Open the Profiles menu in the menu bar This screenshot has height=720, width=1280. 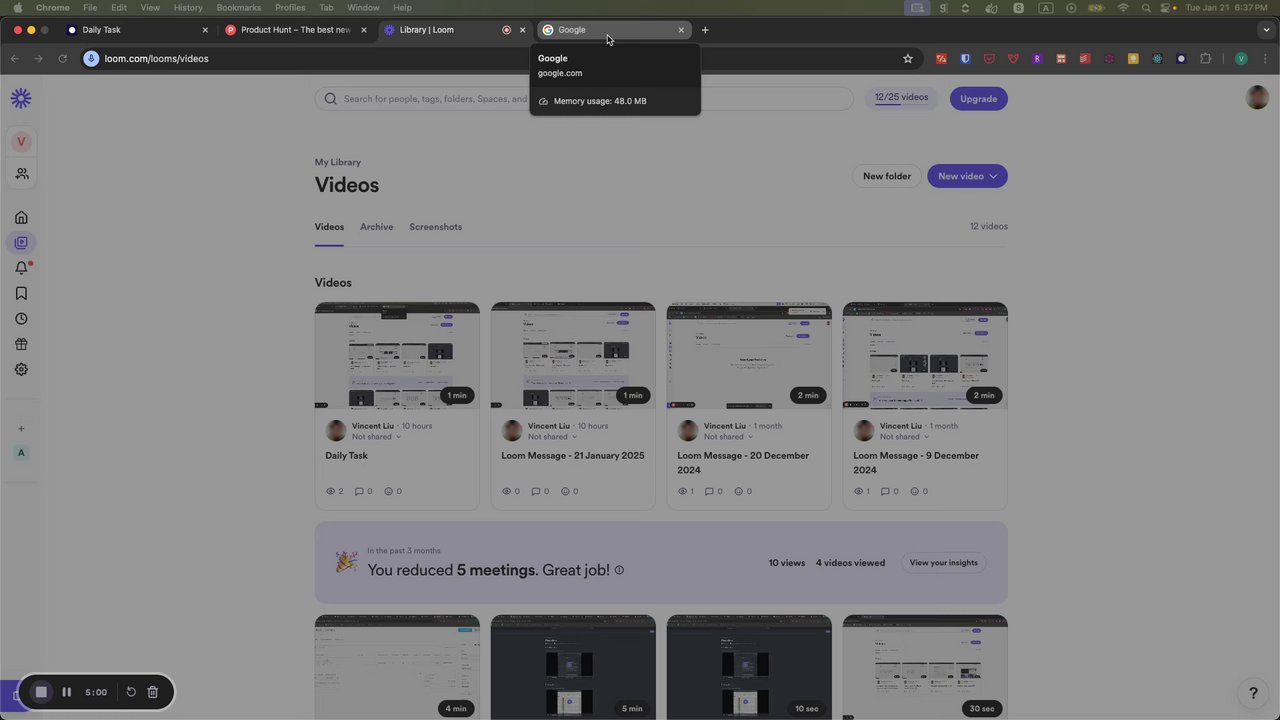tap(290, 8)
